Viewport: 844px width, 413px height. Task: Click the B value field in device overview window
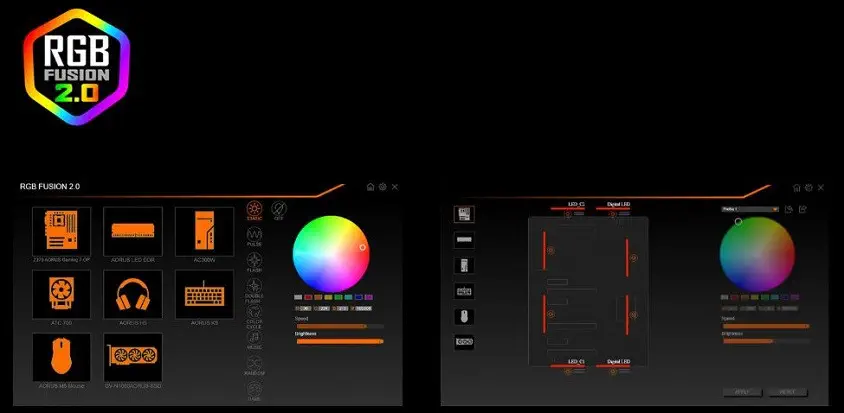342,309
